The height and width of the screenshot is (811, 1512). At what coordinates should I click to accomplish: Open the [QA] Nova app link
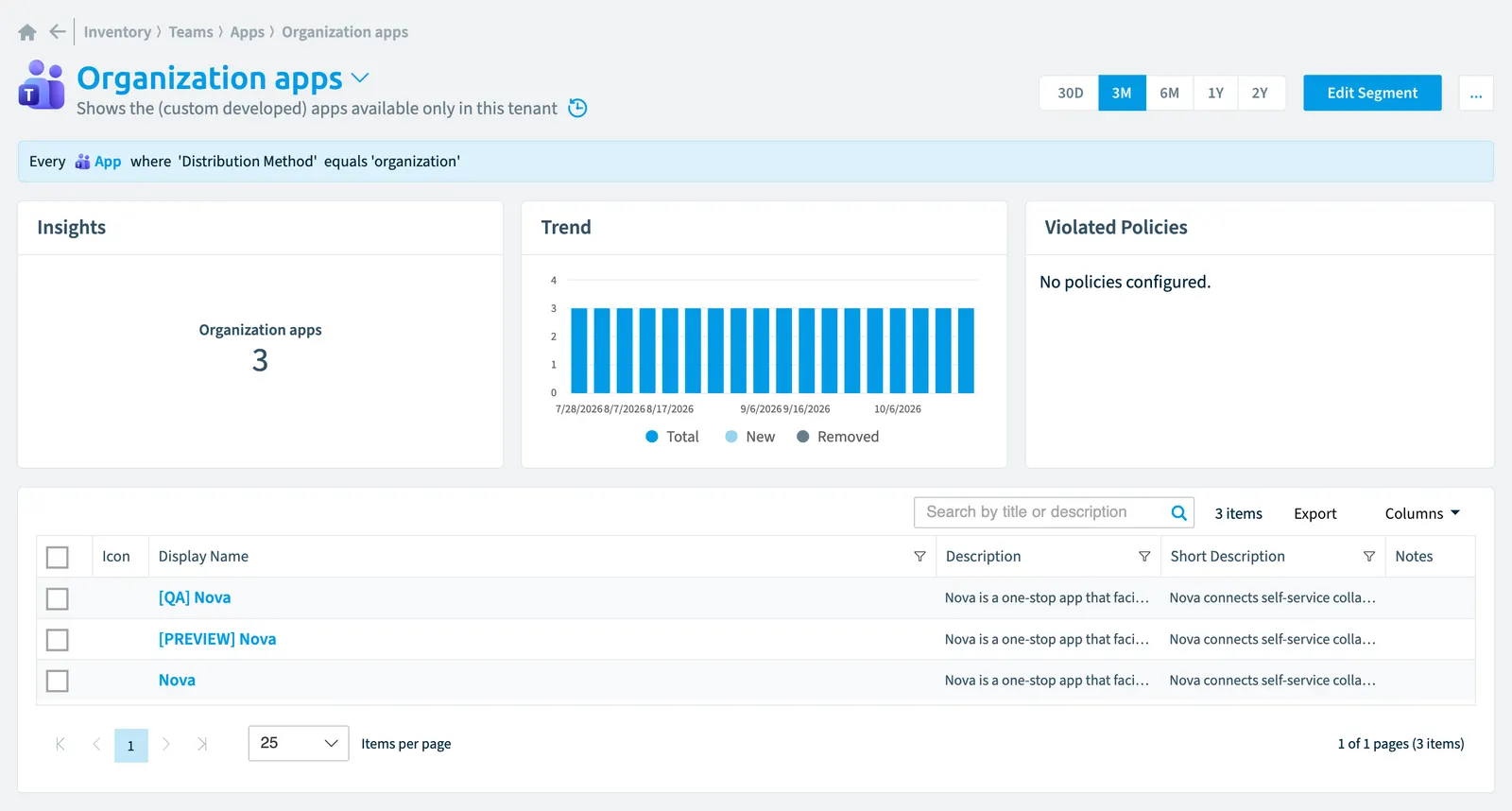pyautogui.click(x=195, y=597)
